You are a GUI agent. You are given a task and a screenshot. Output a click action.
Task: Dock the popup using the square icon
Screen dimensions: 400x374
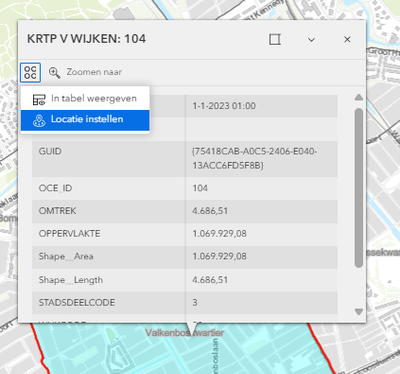pyautogui.click(x=275, y=39)
